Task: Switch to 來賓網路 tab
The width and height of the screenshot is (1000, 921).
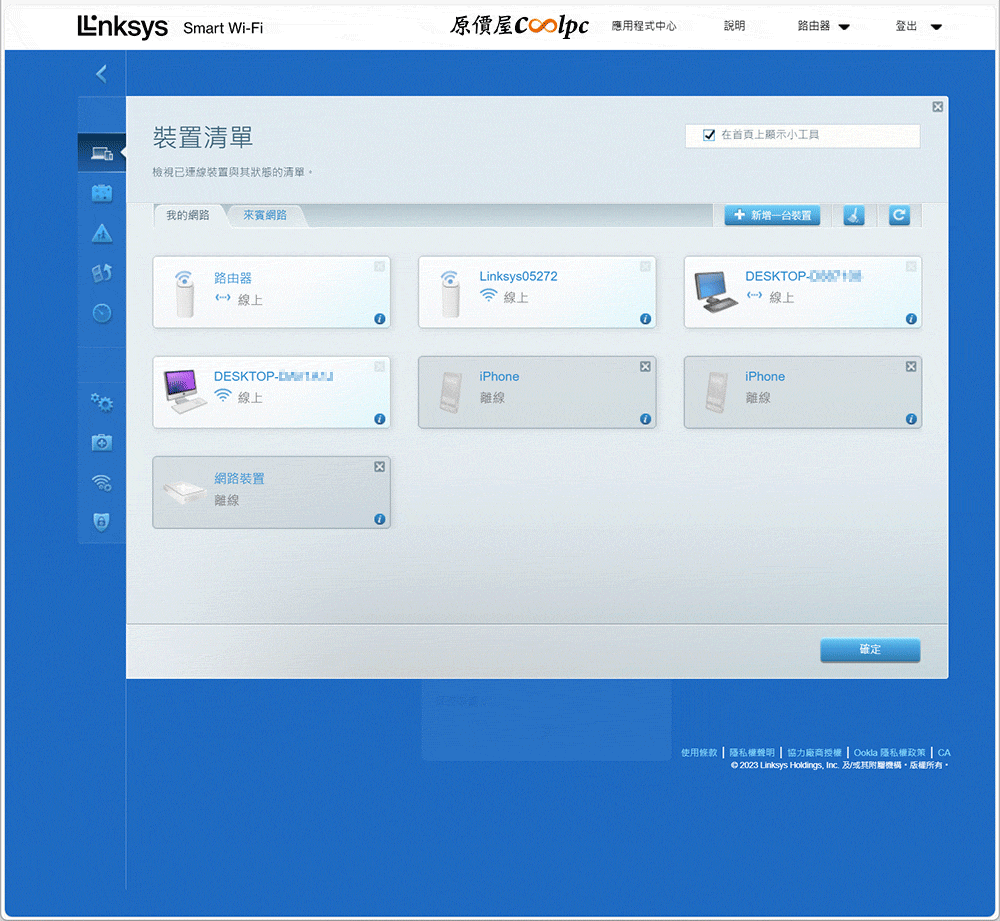Action: 265,216
